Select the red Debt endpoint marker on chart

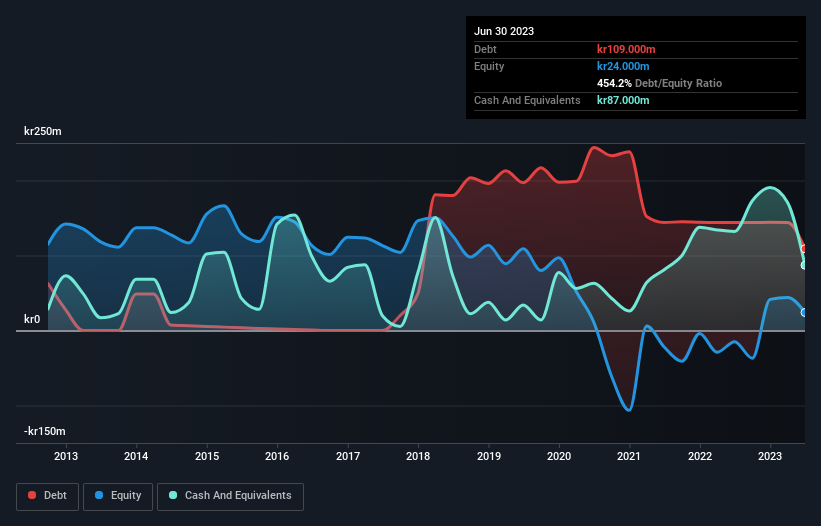click(804, 249)
